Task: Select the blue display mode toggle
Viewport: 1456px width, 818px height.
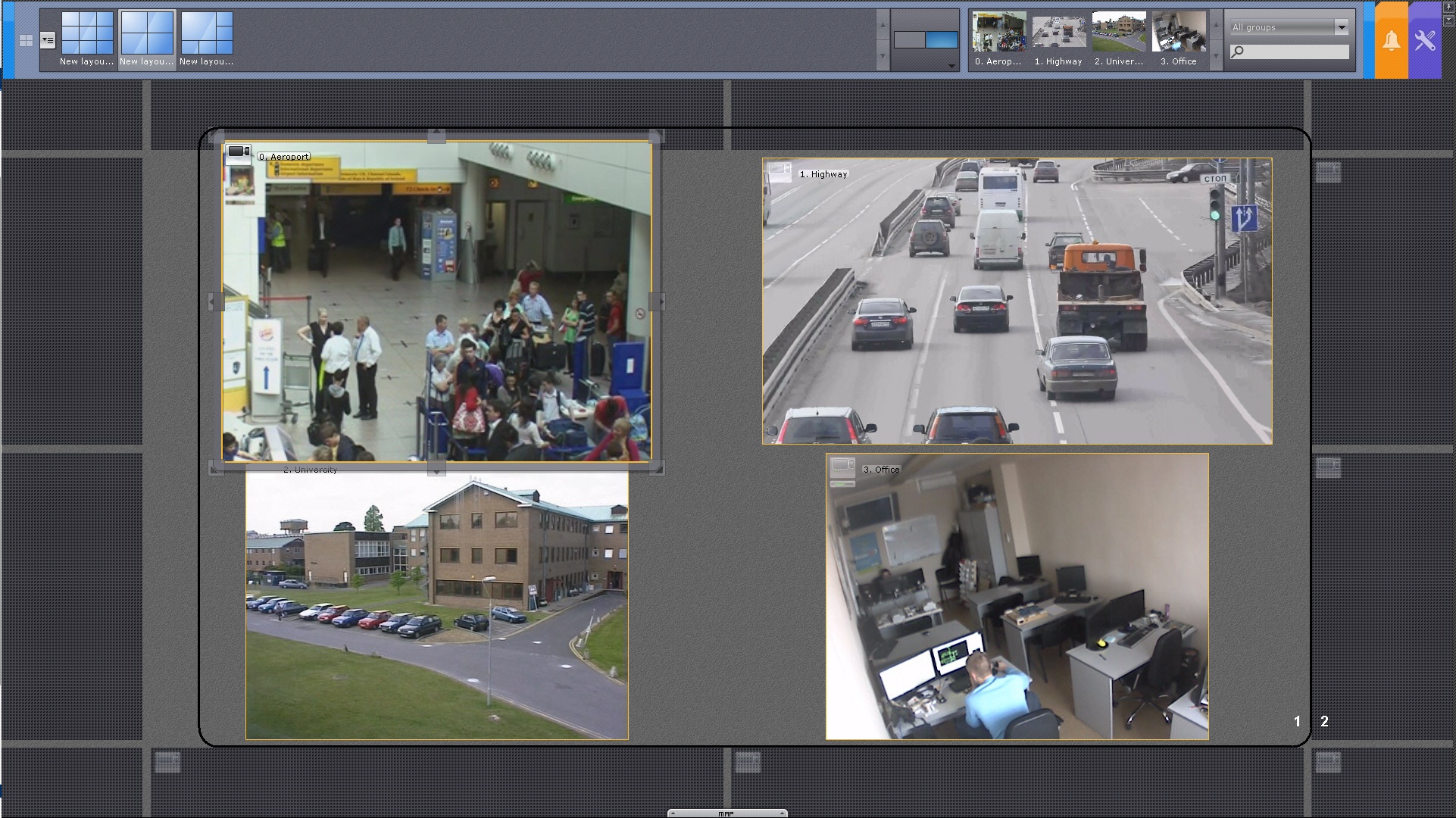Action: (942, 40)
